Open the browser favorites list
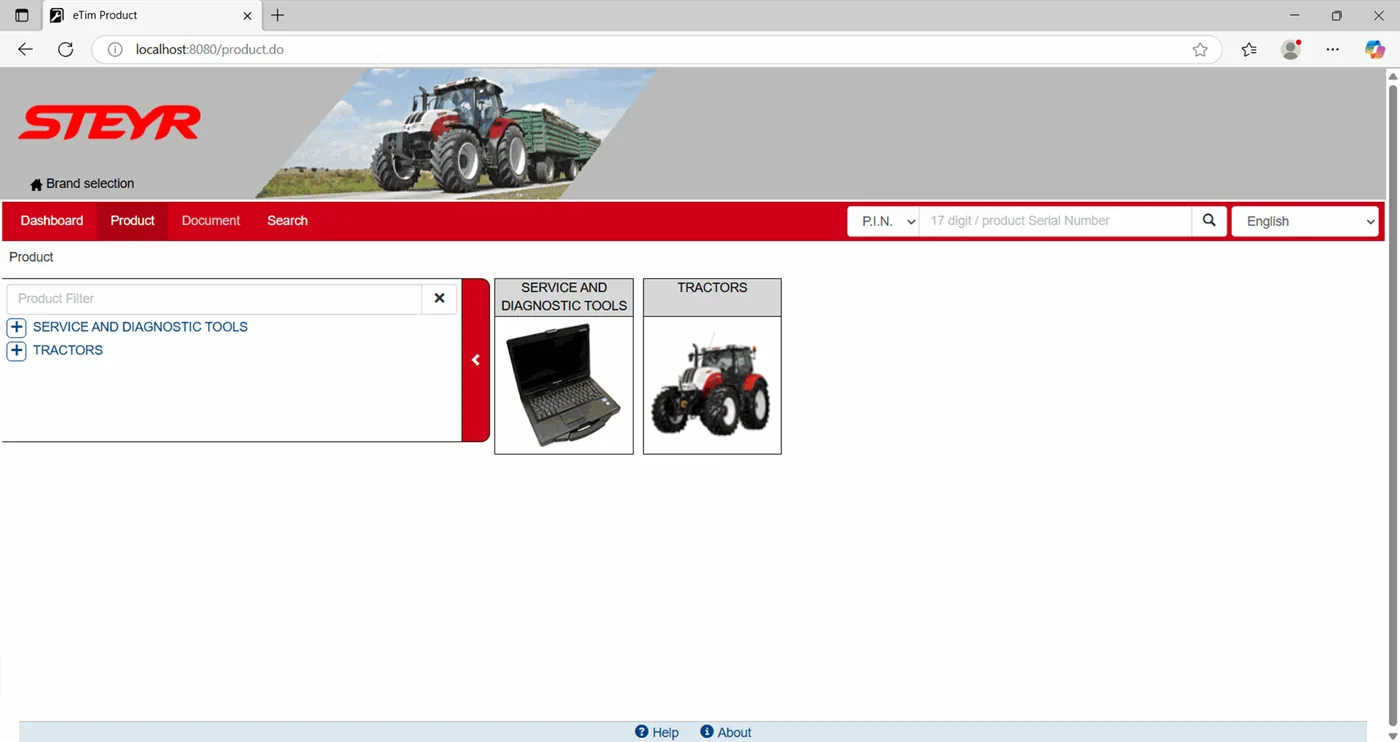This screenshot has height=742, width=1400. 1249,50
